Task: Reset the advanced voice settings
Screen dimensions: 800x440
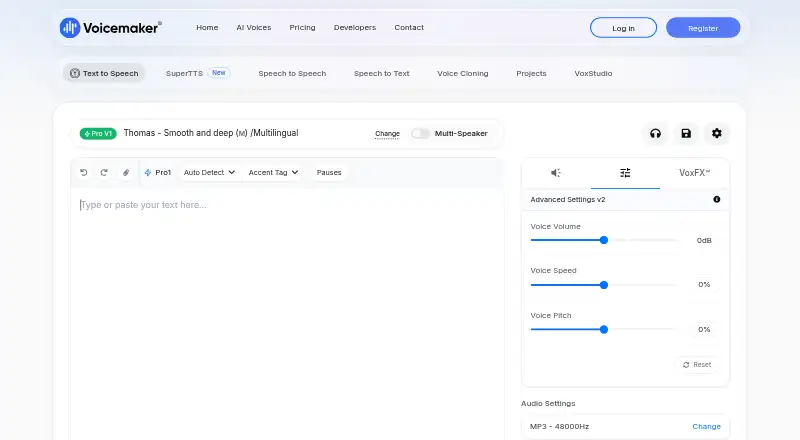Action: [x=697, y=364]
